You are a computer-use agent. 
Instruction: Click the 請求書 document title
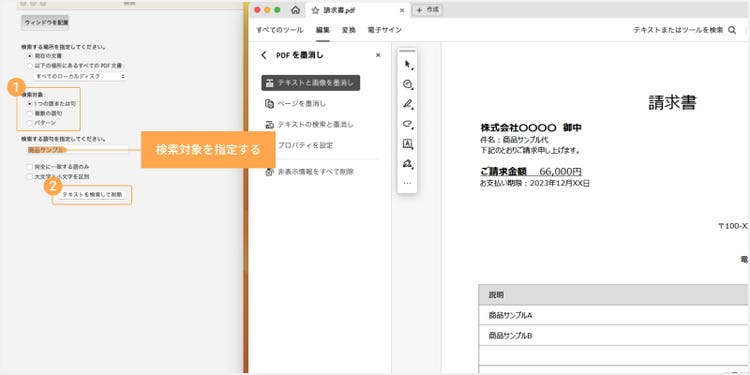click(x=672, y=102)
